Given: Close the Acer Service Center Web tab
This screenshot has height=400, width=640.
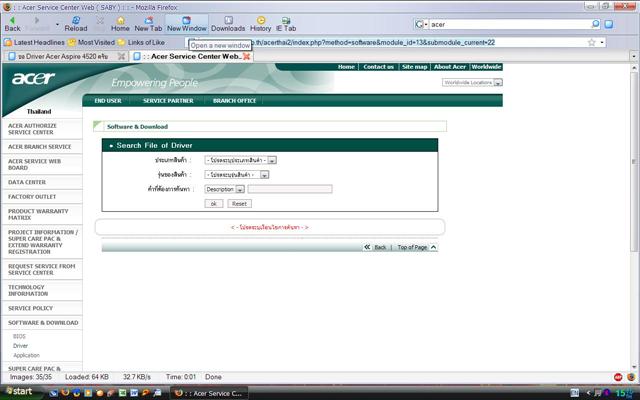Looking at the screenshot, I should 247,56.
